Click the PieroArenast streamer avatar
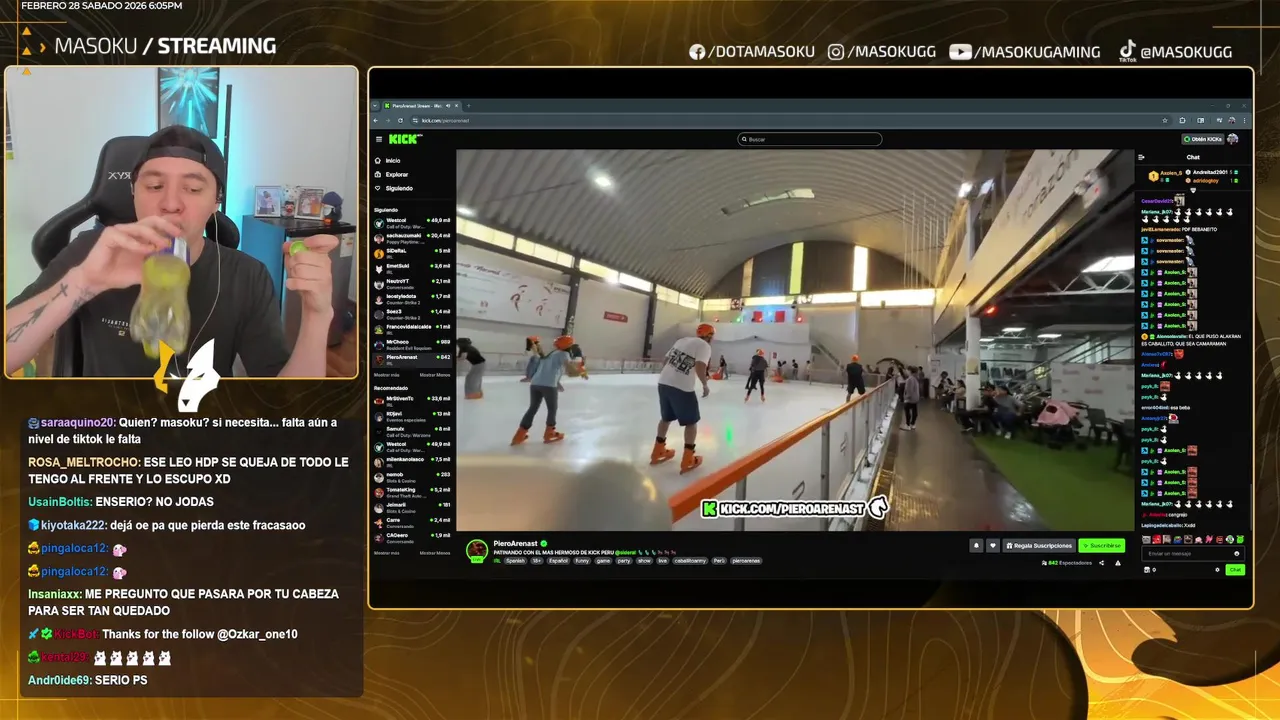 (477, 550)
